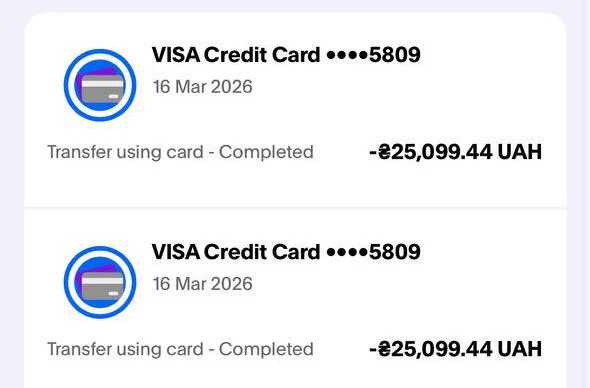This screenshot has width=590, height=388.
Task: Tap the bottom transaction's credit card icon
Action: (100, 282)
